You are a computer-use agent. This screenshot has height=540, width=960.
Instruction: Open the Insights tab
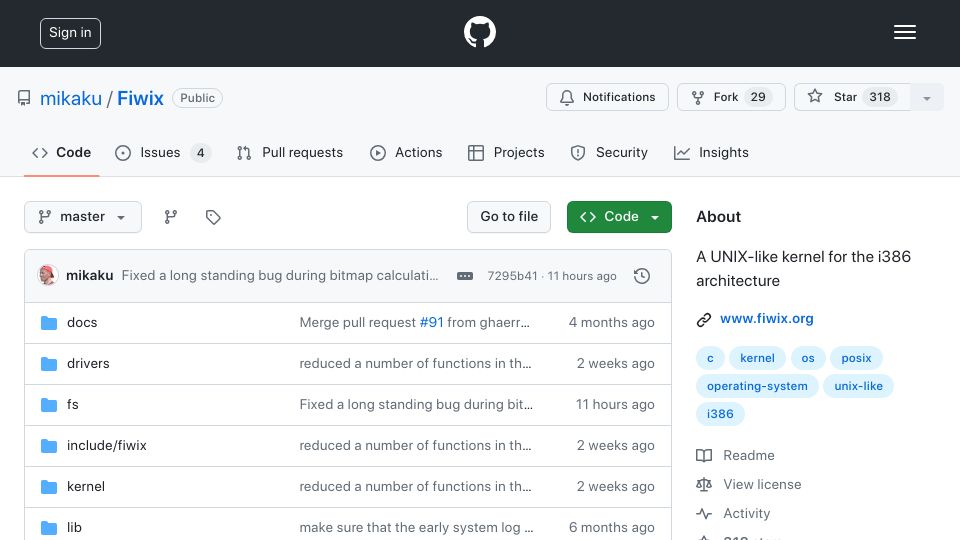click(x=711, y=152)
